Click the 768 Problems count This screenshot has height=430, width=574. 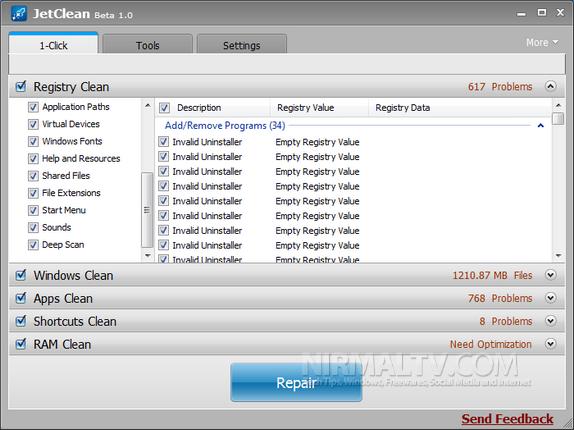point(500,298)
